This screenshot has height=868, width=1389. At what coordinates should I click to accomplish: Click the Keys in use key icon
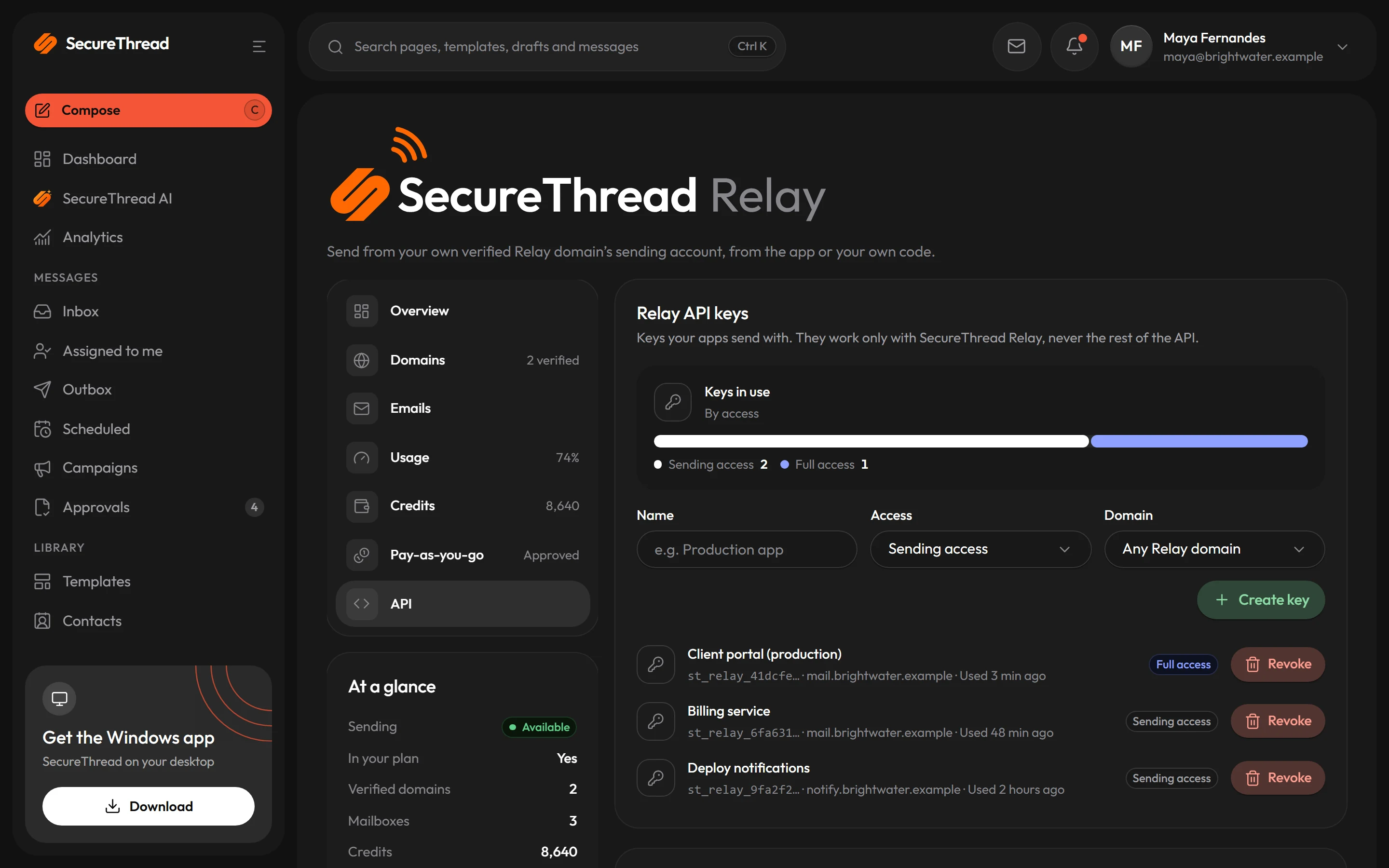(x=673, y=402)
